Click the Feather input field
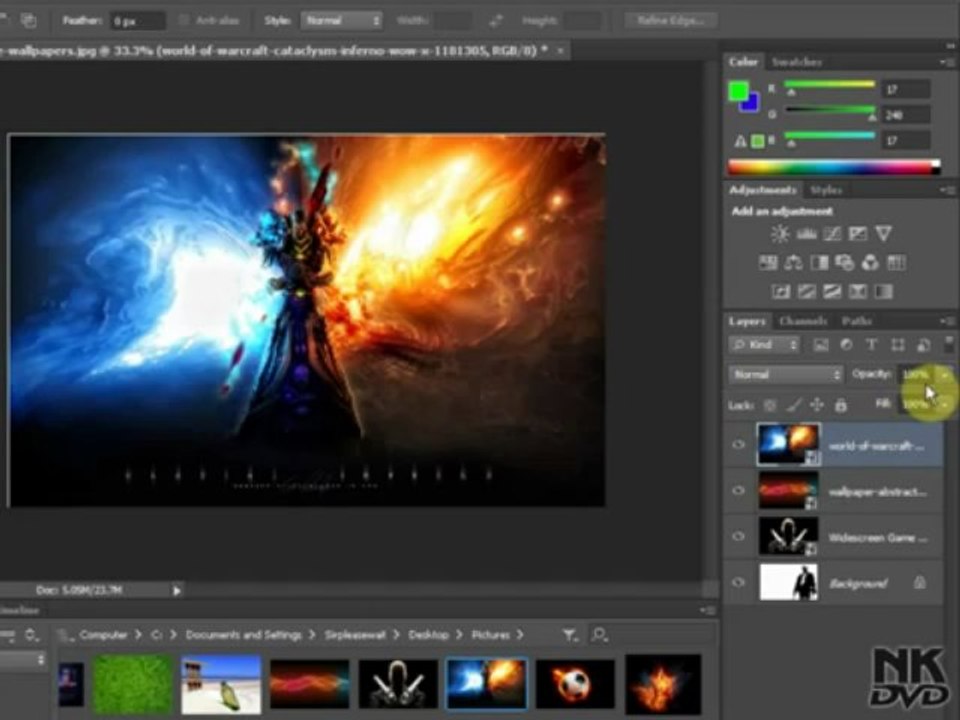The image size is (960, 720). tap(138, 21)
